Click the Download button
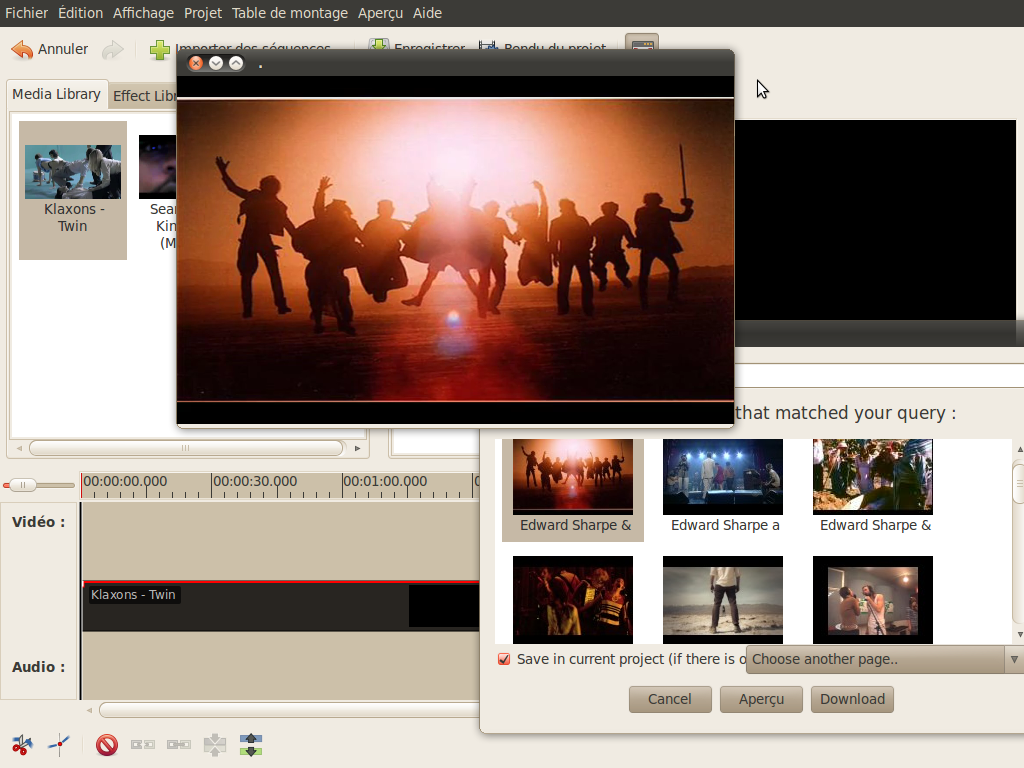 [852, 699]
